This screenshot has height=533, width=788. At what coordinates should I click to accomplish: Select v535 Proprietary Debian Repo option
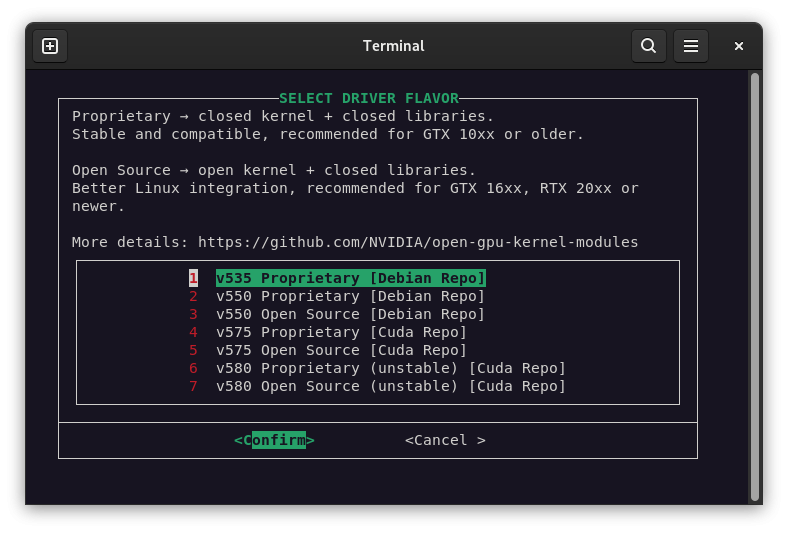pyautogui.click(x=350, y=278)
